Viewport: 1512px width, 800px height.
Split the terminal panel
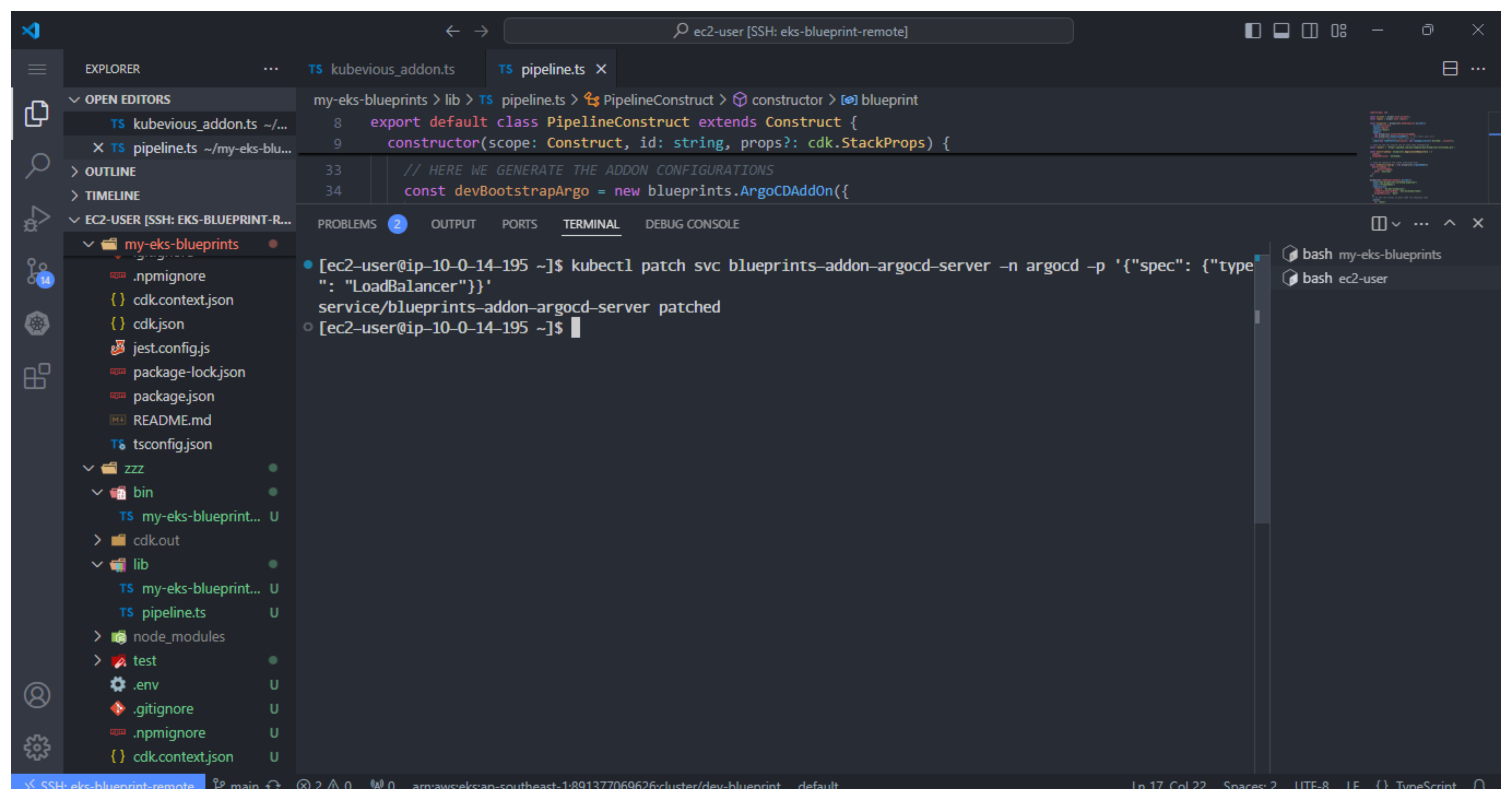pyautogui.click(x=1378, y=224)
